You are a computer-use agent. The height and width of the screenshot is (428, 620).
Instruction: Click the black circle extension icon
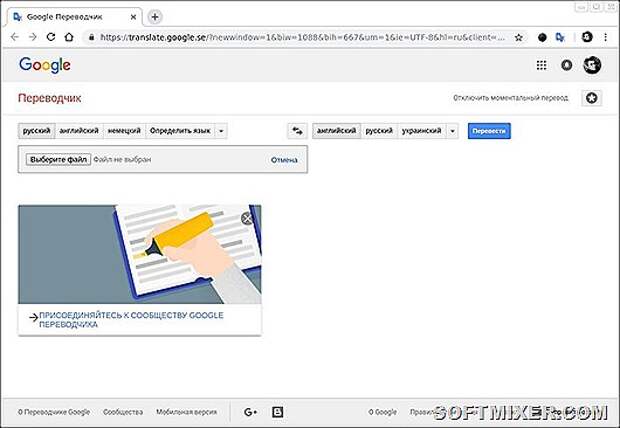(x=542, y=38)
